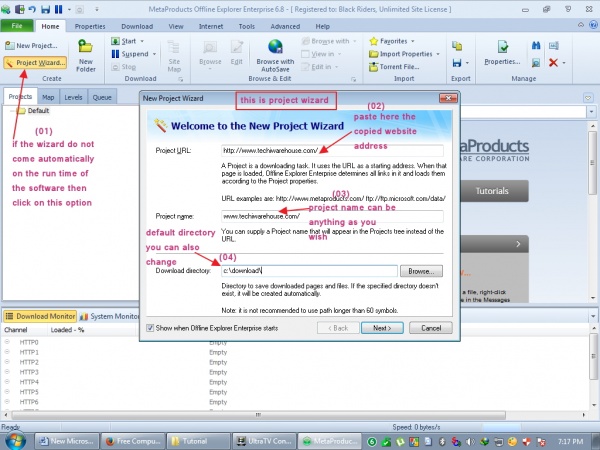The height and width of the screenshot is (450, 600).
Task: Switch to the Levels panel tab
Action: tap(73, 97)
